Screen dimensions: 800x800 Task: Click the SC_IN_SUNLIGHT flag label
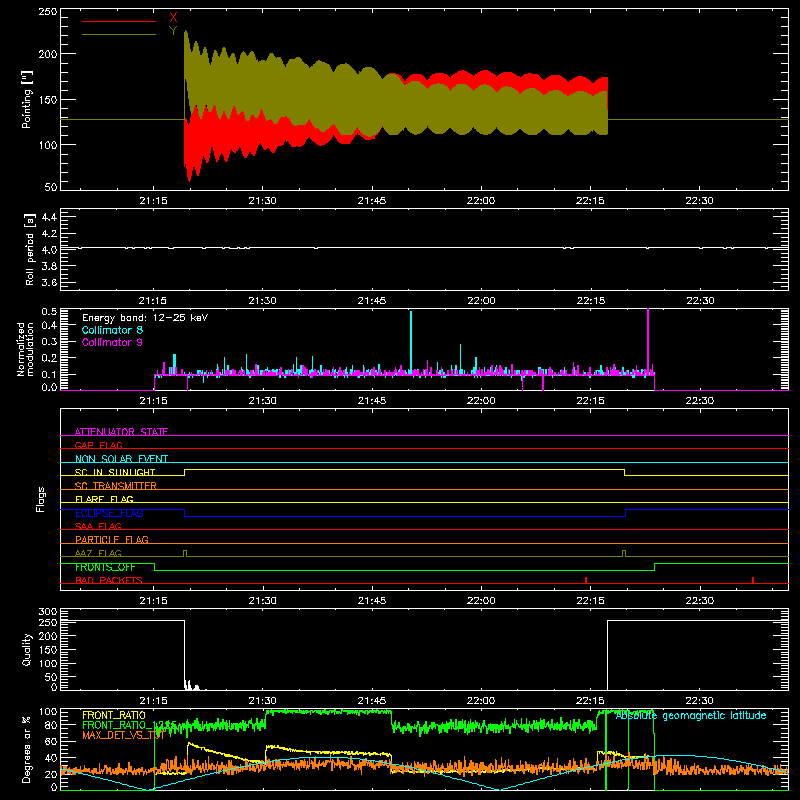pyautogui.click(x=115, y=472)
